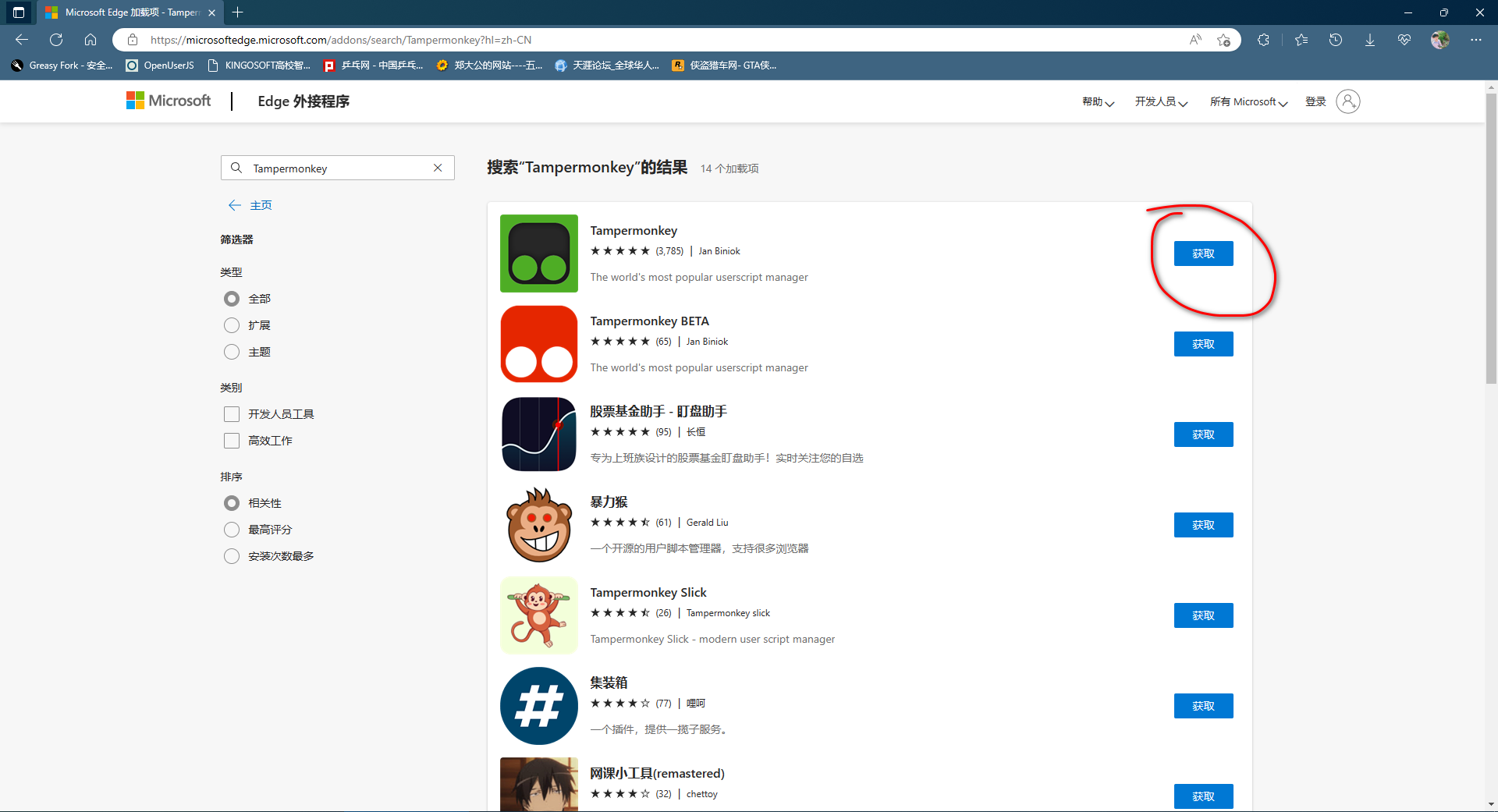1498x812 pixels.
Task: Open the 暴力猴 monkey face icon
Action: (x=539, y=525)
